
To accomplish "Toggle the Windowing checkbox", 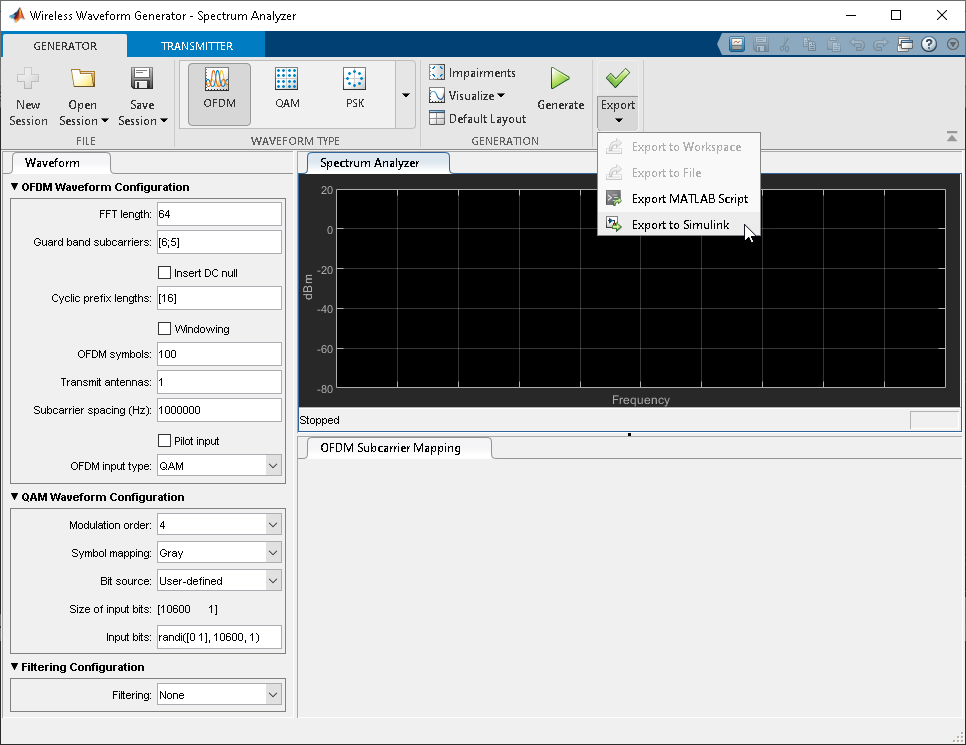I will point(165,329).
